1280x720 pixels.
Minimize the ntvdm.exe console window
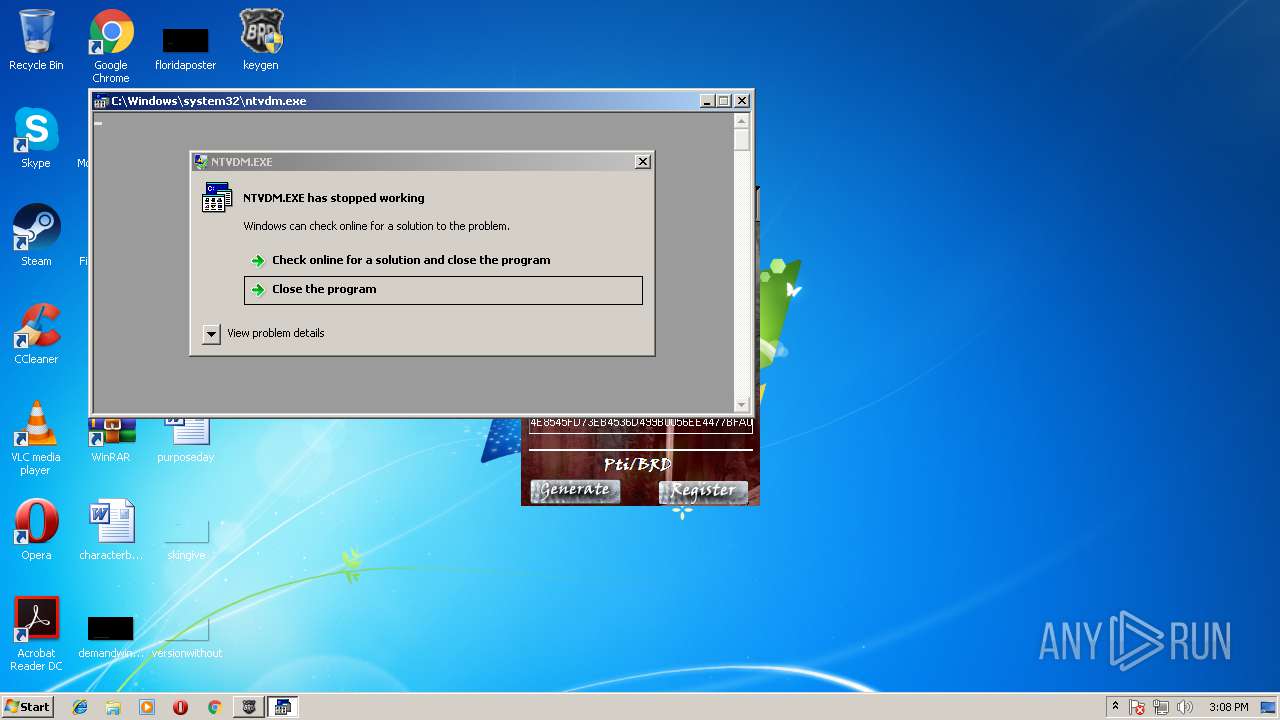pyautogui.click(x=707, y=101)
